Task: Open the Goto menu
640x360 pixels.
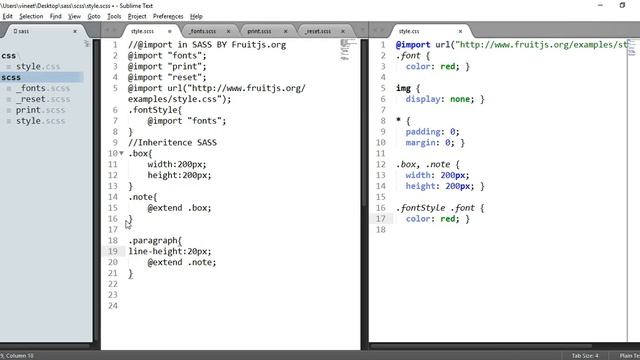Action: point(94,16)
